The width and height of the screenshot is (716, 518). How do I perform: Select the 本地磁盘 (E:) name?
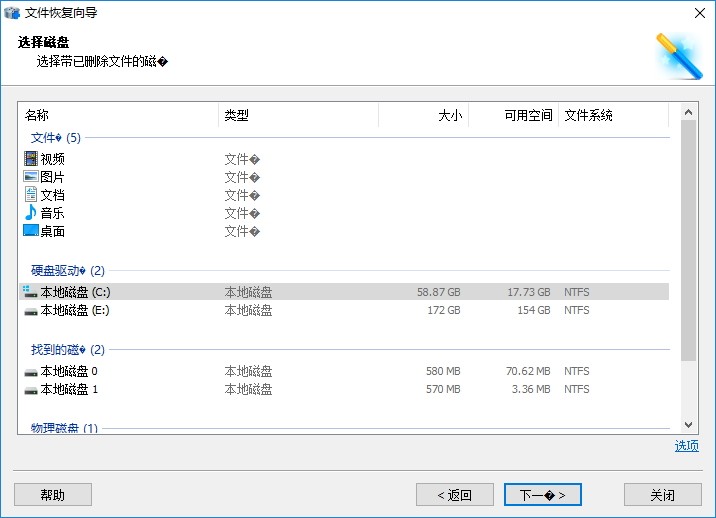(x=75, y=310)
